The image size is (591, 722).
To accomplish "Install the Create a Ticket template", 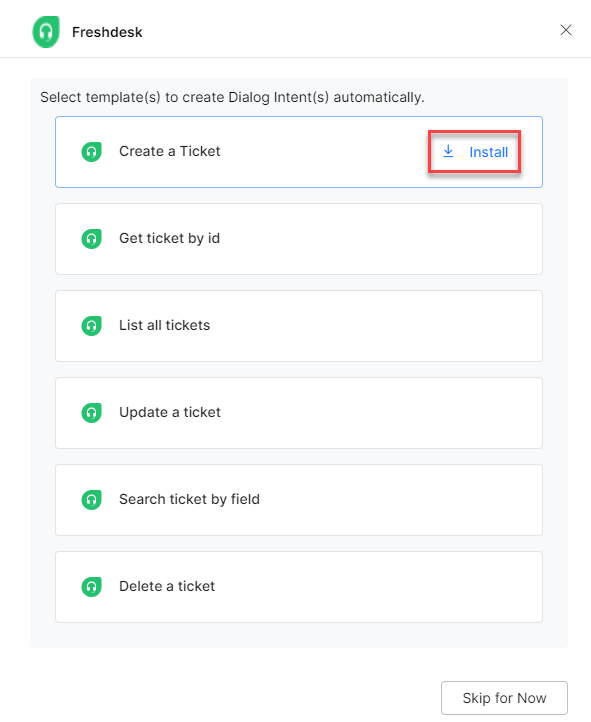I will click(475, 152).
